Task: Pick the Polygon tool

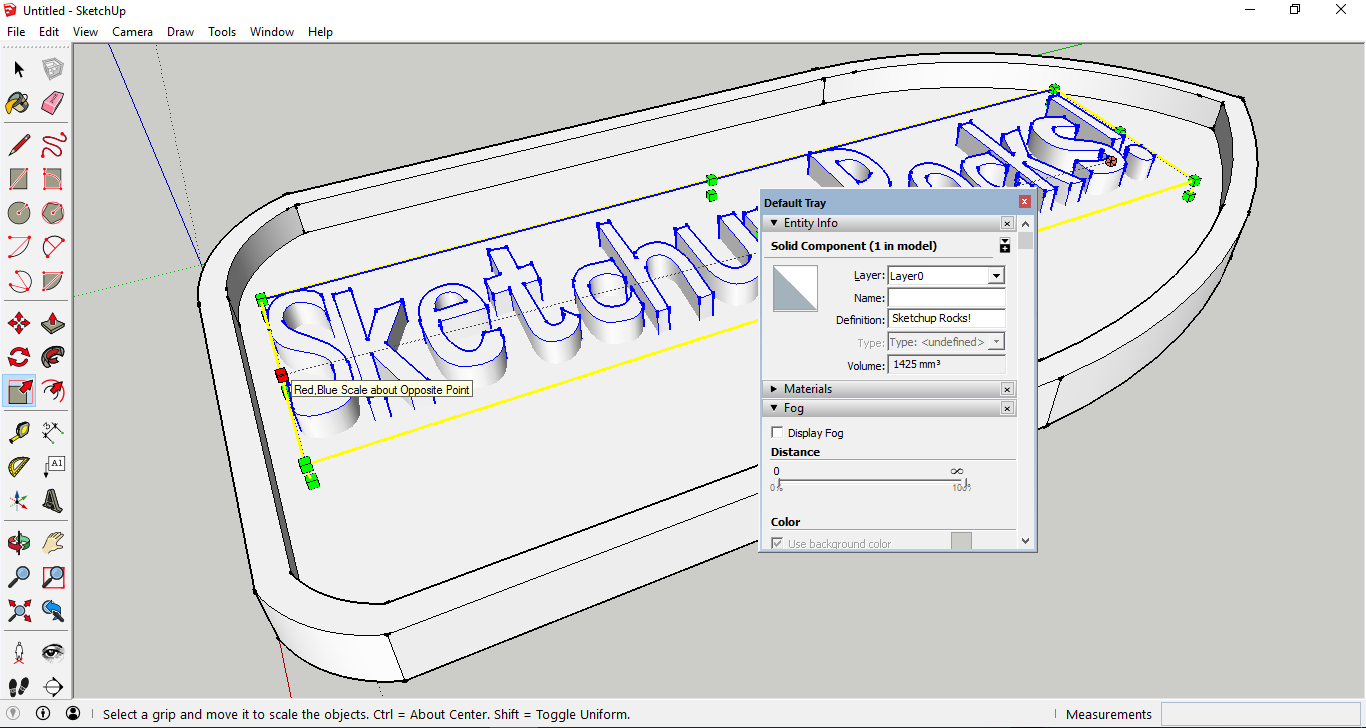Action: tap(53, 213)
